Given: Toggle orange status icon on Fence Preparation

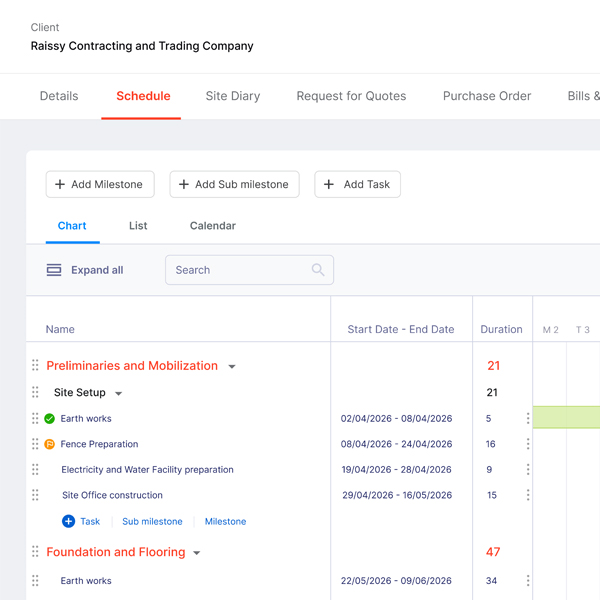Looking at the screenshot, I should click(50, 444).
